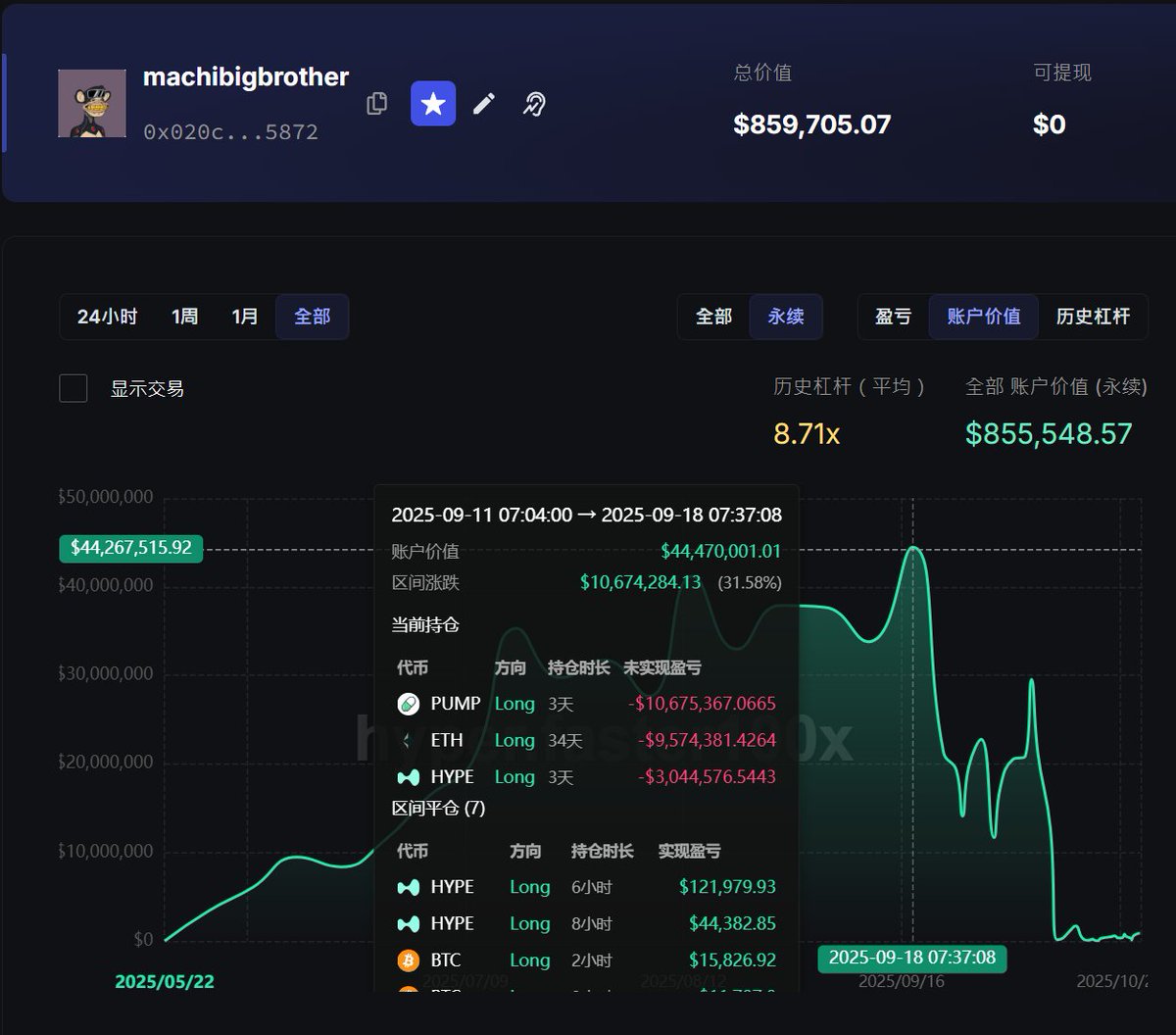Select the 24小时 time range
The width and height of the screenshot is (1176, 1035).
[x=108, y=317]
